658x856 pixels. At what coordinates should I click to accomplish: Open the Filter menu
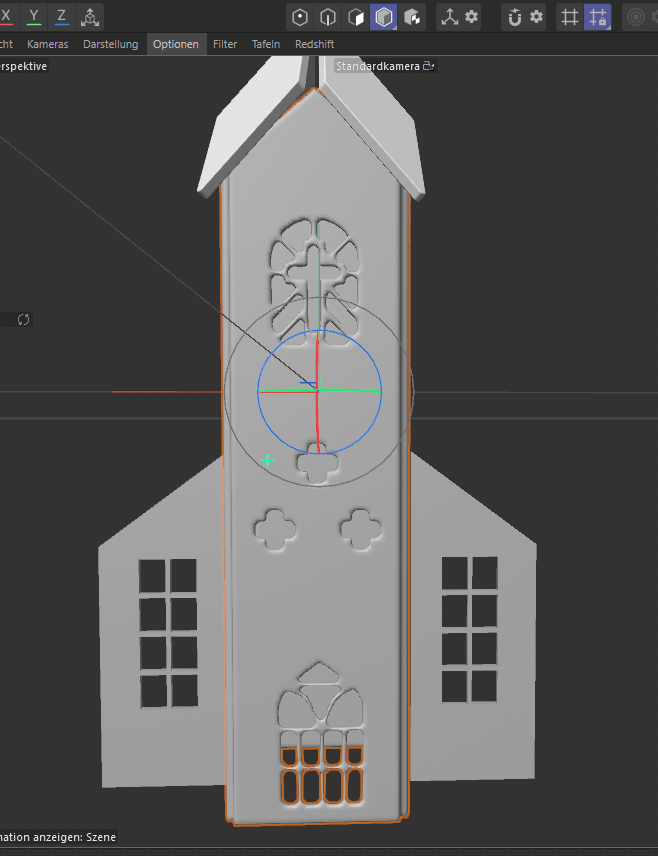(x=225, y=44)
